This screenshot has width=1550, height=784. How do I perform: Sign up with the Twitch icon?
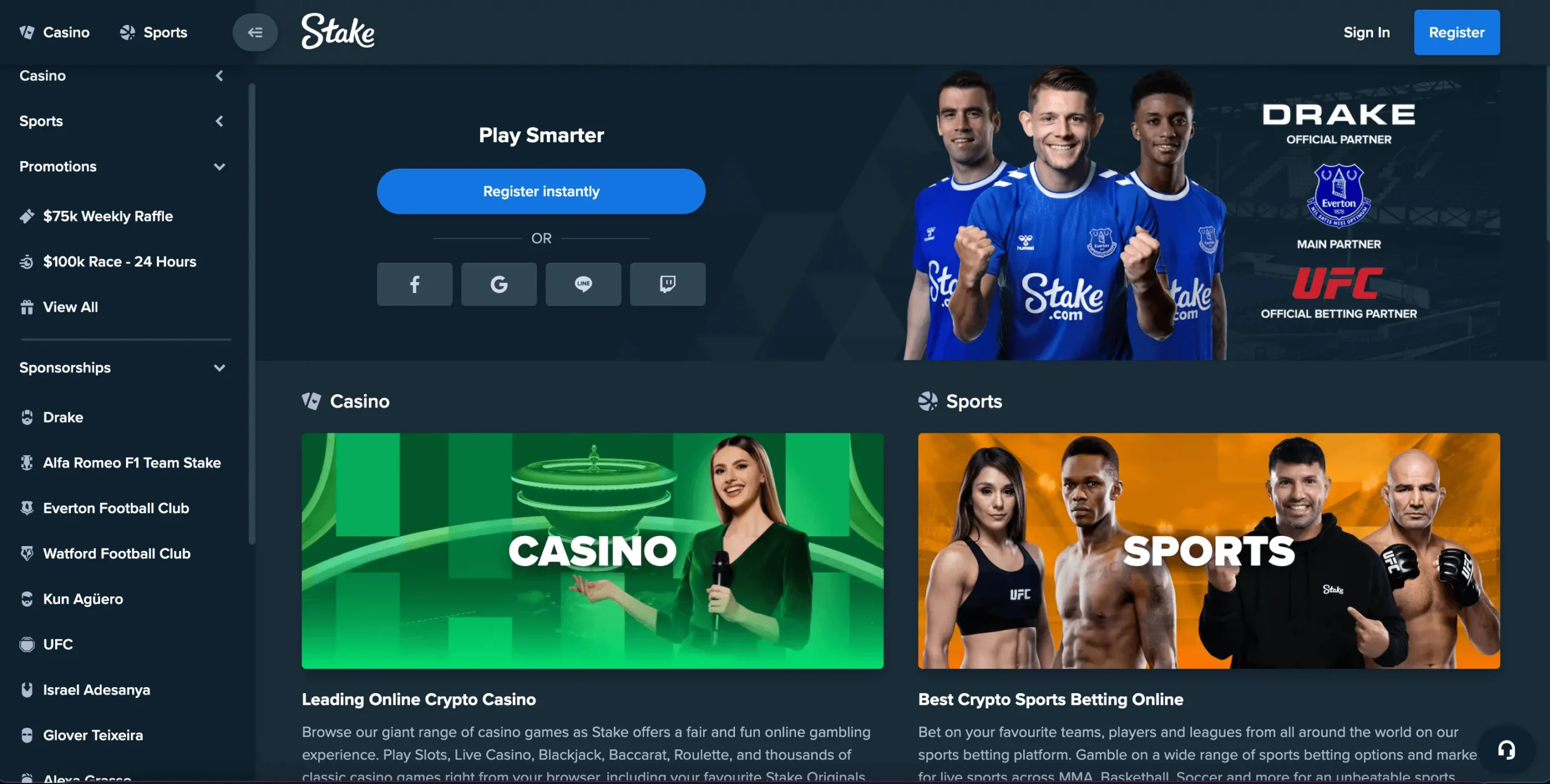tap(667, 284)
